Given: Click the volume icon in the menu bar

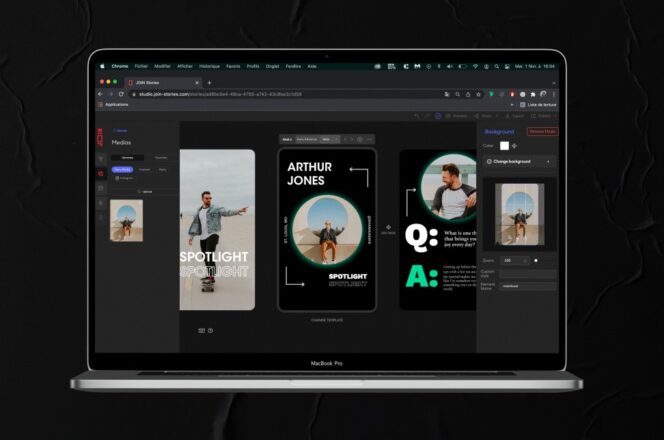Looking at the screenshot, I should 450,66.
